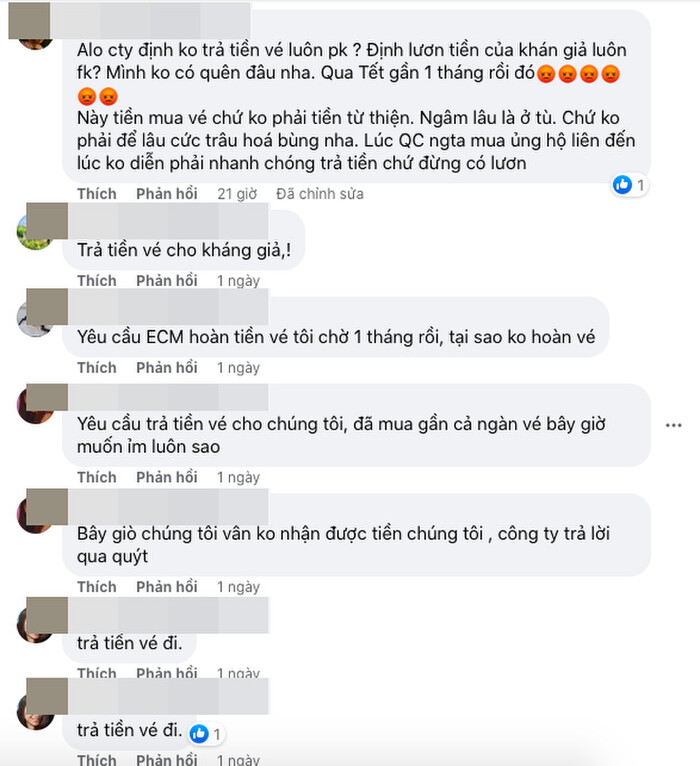Click the like reaction icon on the first comment
Image resolution: width=700 pixels, height=766 pixels.
(622, 185)
